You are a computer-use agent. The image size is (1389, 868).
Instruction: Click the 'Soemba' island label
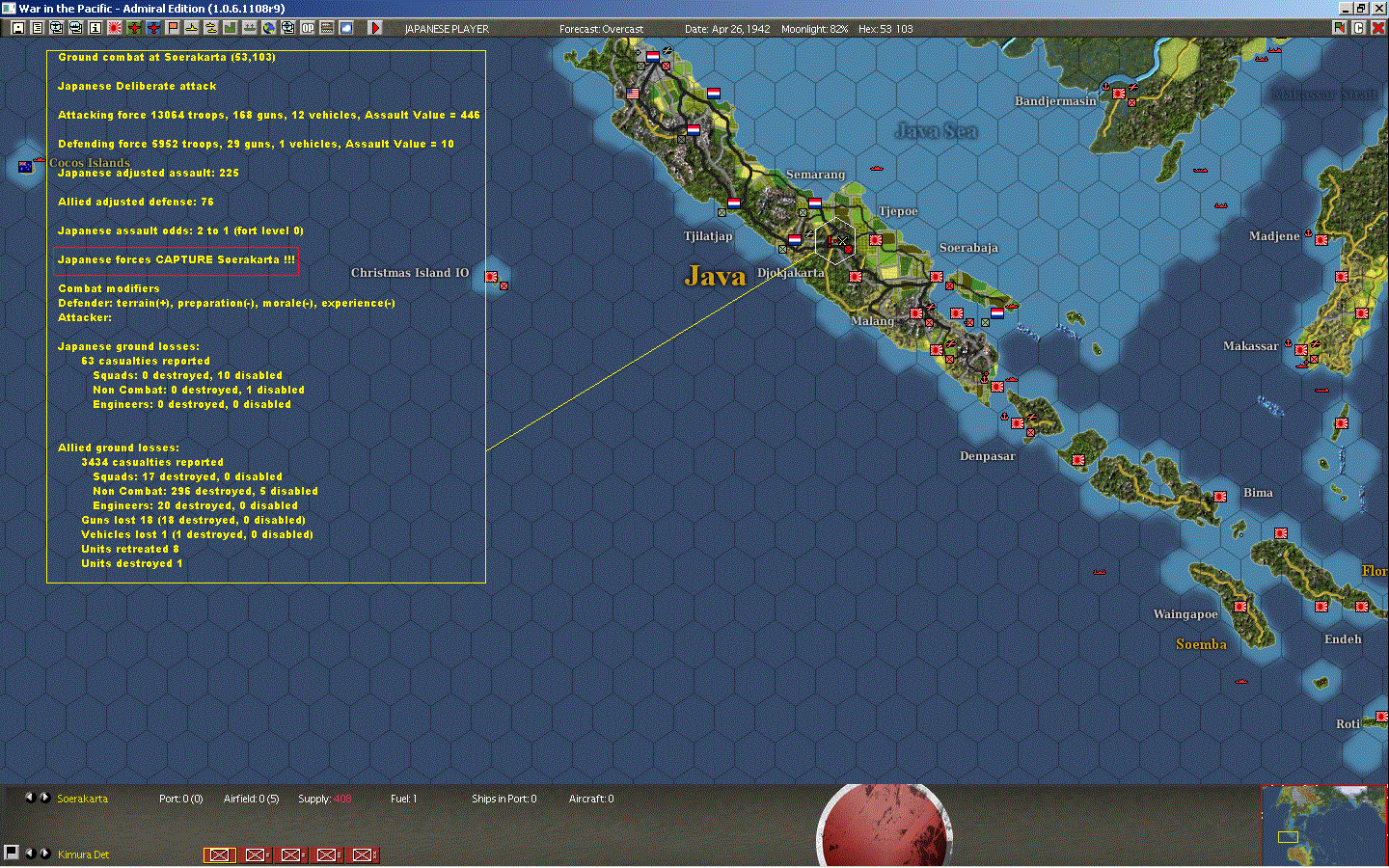click(x=1202, y=644)
